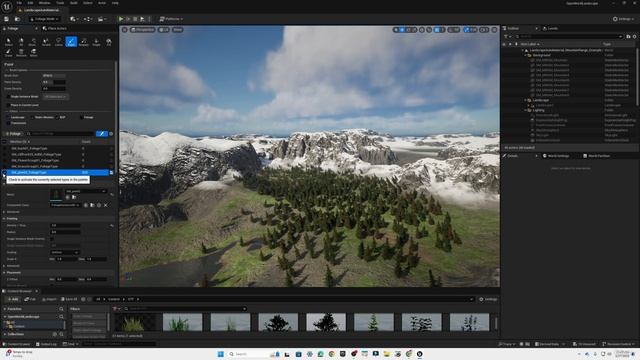Image resolution: width=640 pixels, height=360 pixels.
Task: Toggle the Foliage filter checkbox
Action: pyautogui.click(x=82, y=117)
